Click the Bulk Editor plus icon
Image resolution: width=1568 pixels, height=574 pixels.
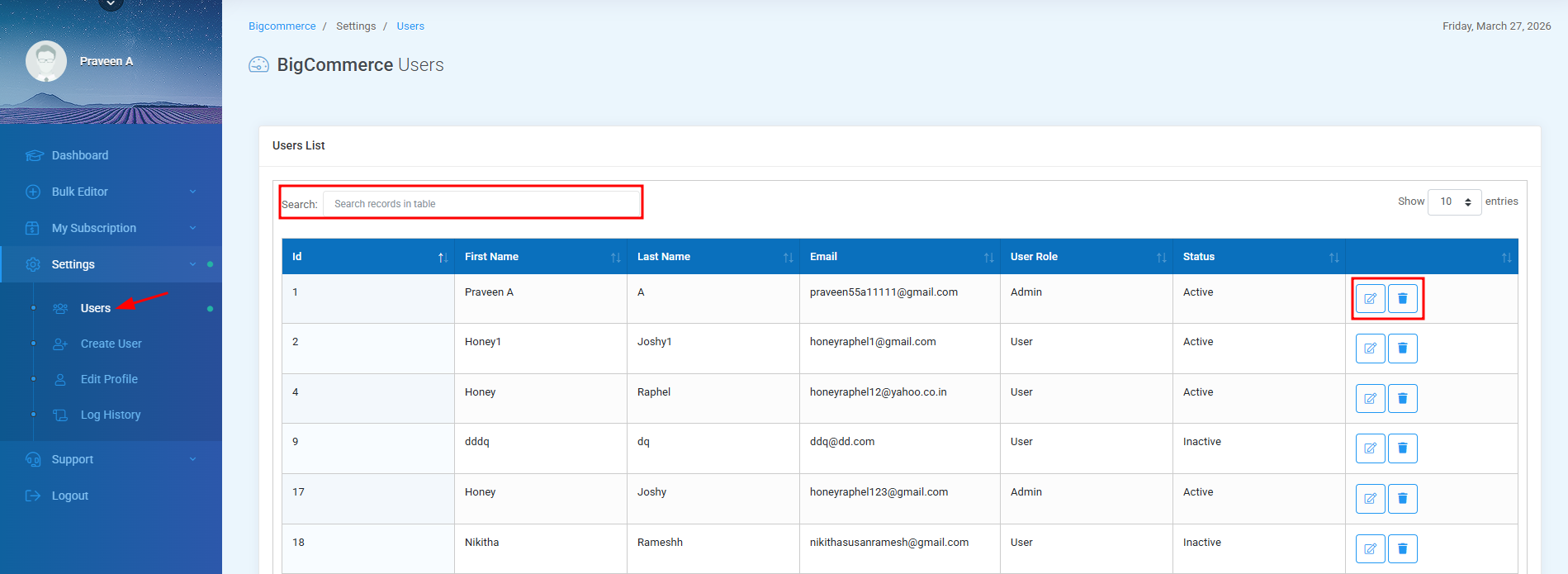click(x=33, y=192)
